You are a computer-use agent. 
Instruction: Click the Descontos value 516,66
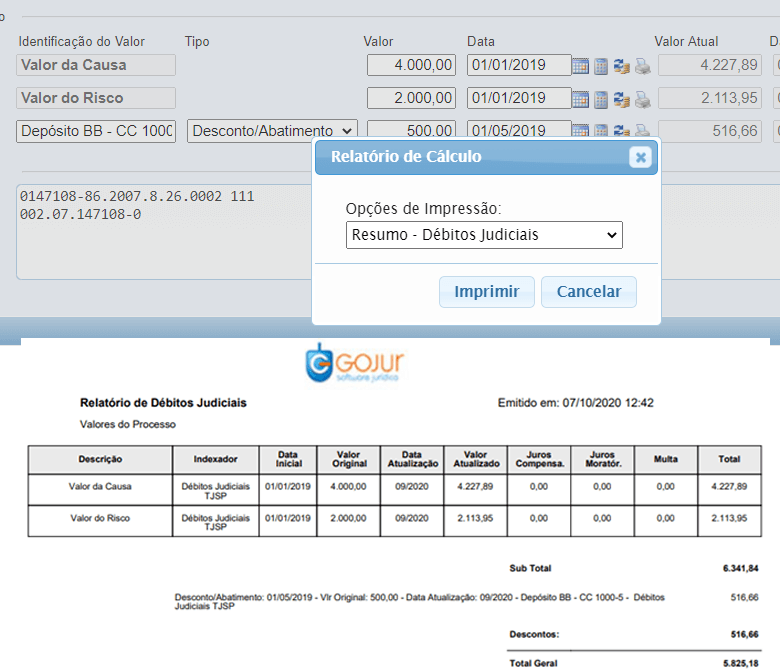click(745, 634)
